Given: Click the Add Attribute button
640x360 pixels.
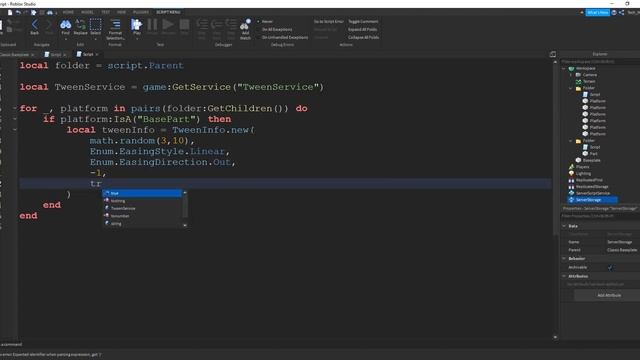Looking at the screenshot, I should click(x=609, y=295).
